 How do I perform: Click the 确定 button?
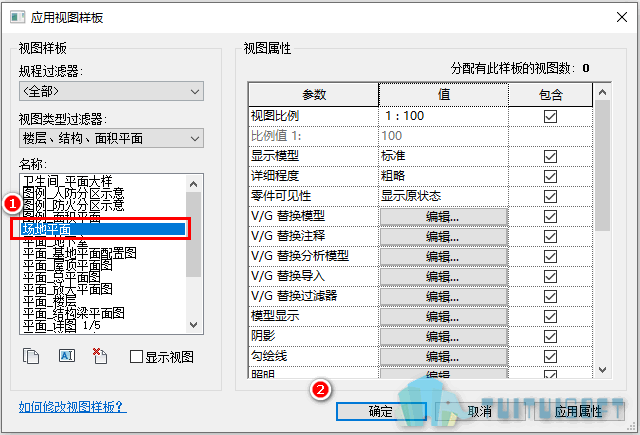click(381, 411)
